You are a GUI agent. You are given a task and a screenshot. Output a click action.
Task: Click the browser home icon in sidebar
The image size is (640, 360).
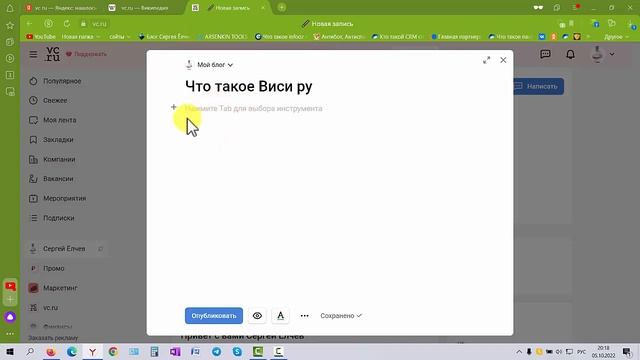10,8
